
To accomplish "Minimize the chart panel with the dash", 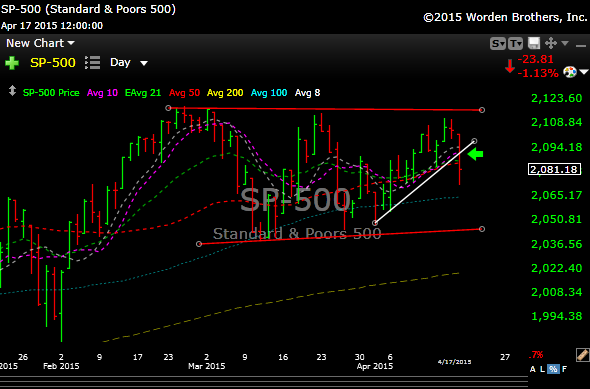I will 581,46.
